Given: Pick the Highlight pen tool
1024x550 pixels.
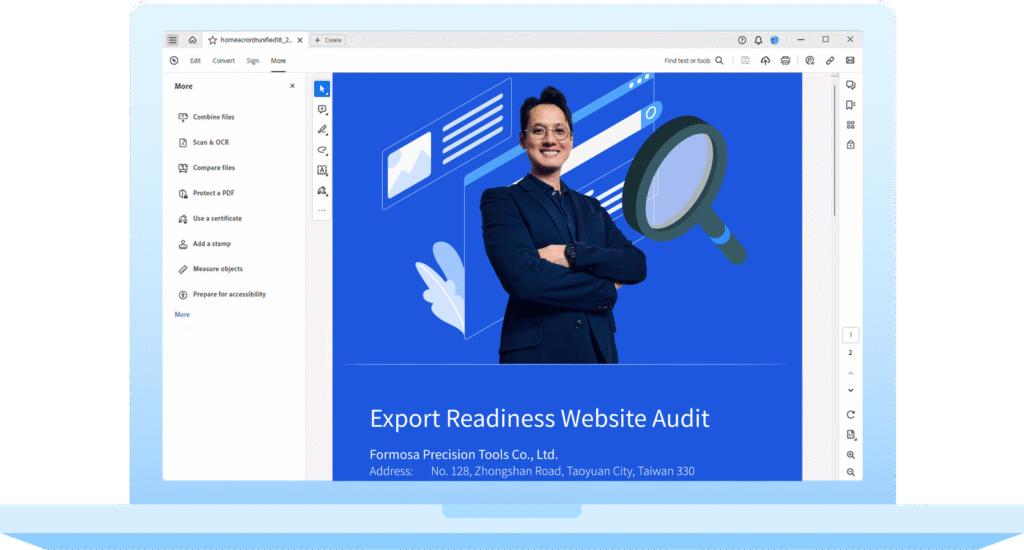Looking at the screenshot, I should click(x=322, y=130).
